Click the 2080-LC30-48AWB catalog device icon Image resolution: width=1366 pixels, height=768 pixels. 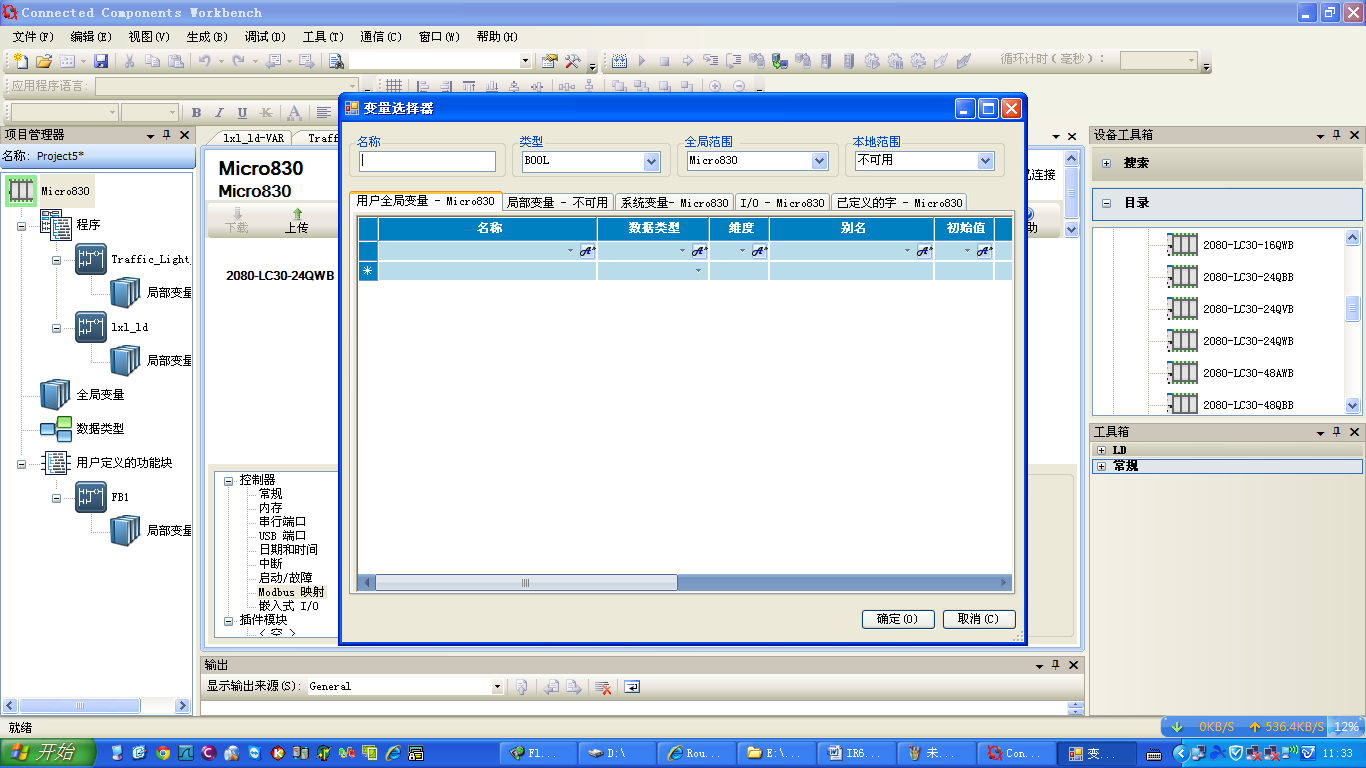[x=1184, y=373]
